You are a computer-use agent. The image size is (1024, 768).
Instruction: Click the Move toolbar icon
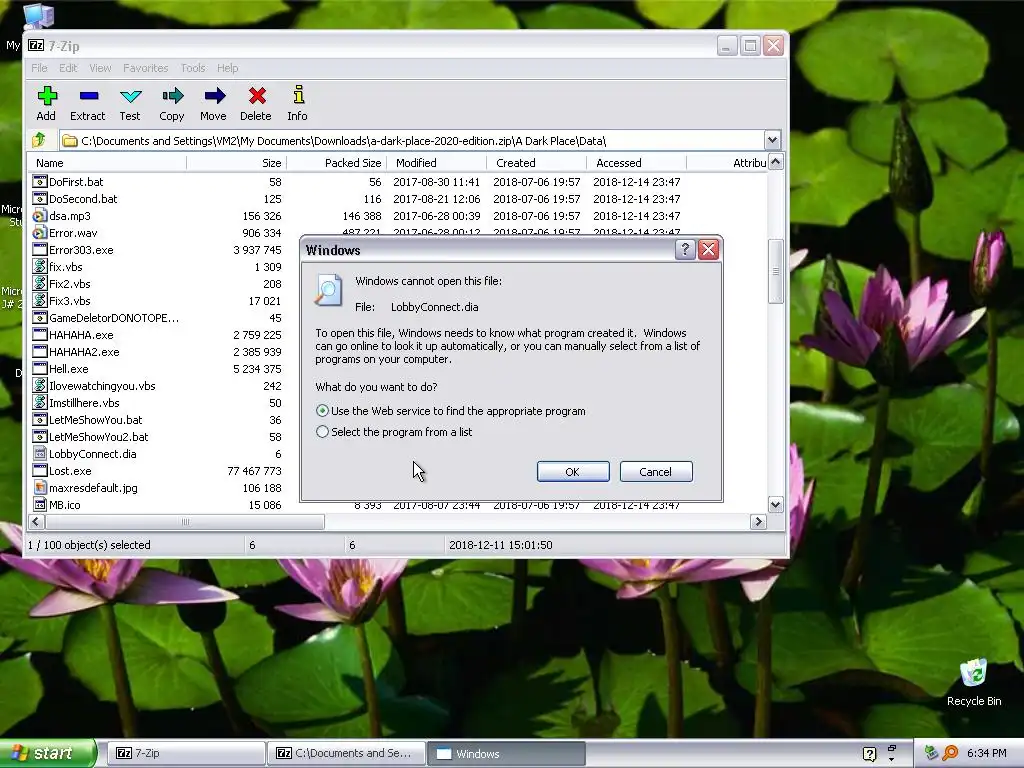click(214, 97)
